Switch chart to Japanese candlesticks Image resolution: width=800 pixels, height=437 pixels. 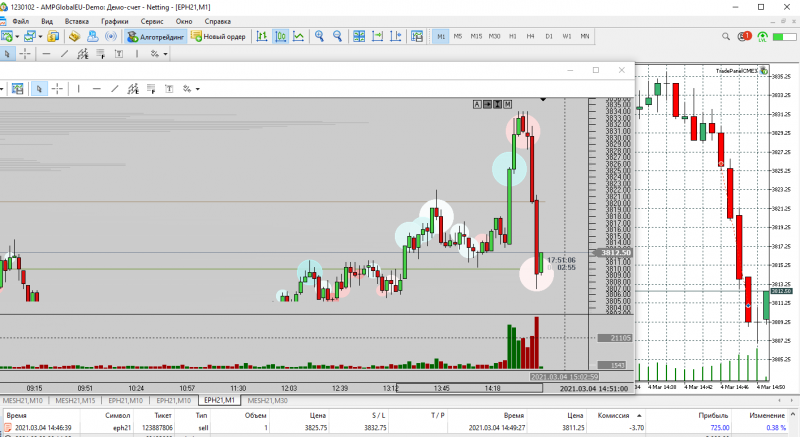point(280,36)
